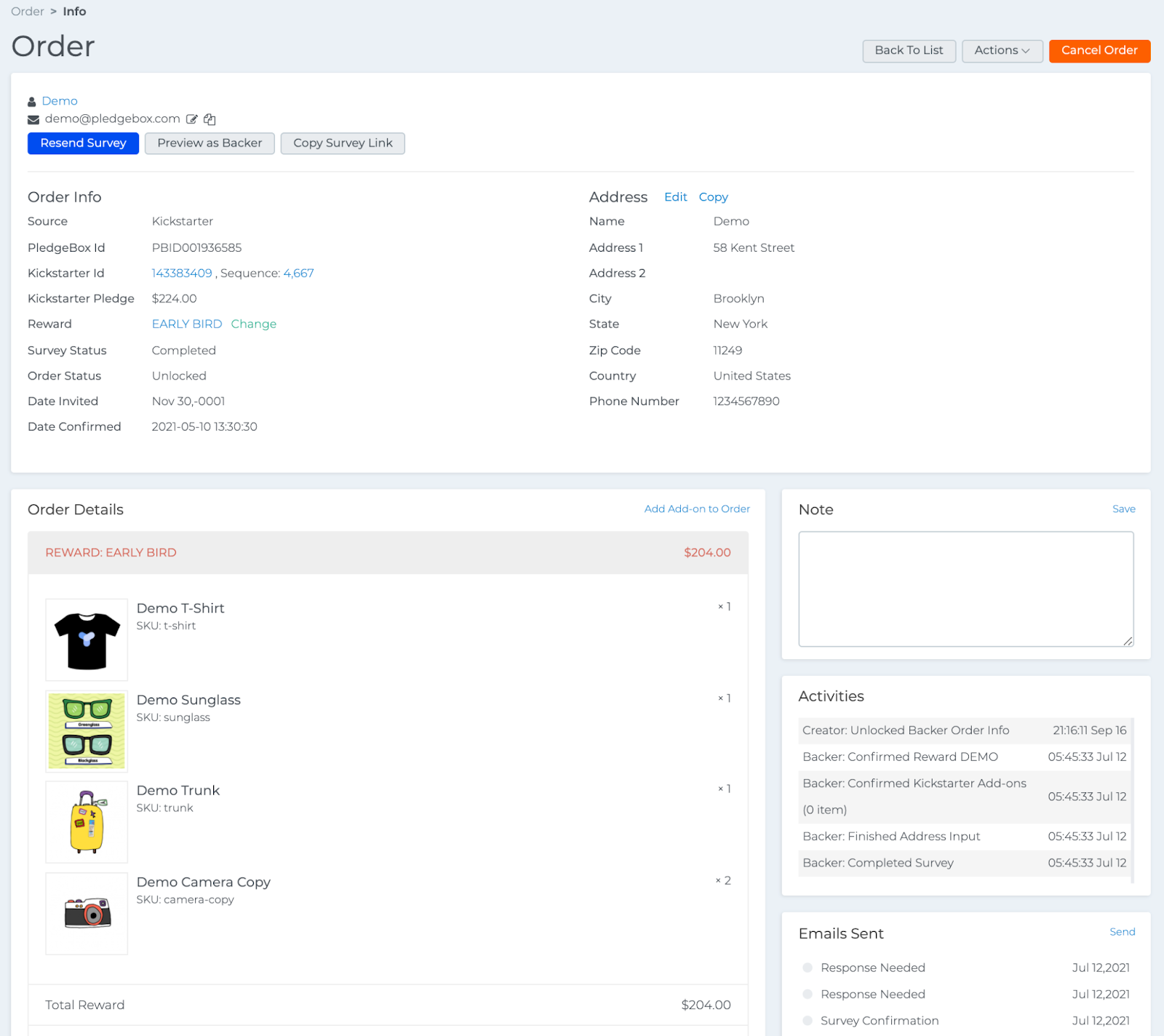
Task: Click the address line 58 Kent Street
Action: pos(754,248)
